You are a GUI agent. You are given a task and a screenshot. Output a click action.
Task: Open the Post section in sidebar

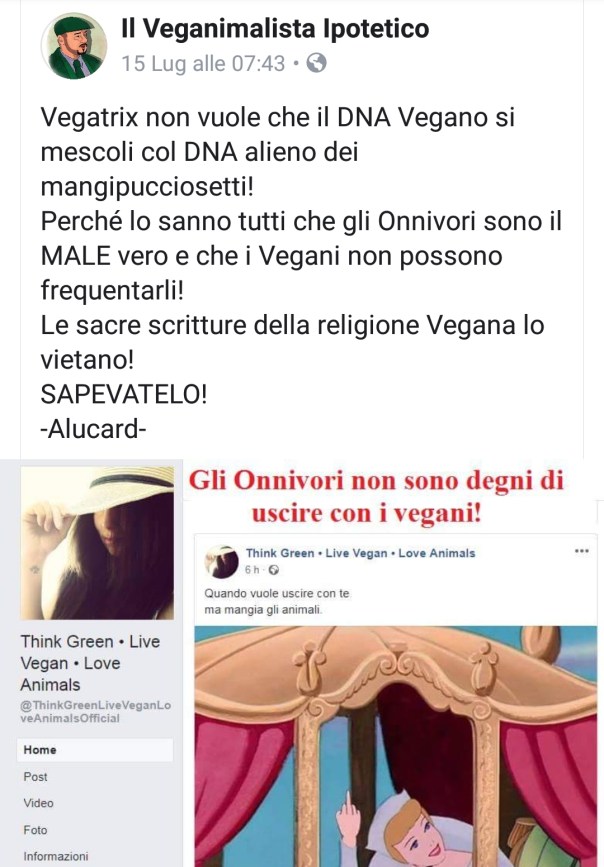pos(35,776)
